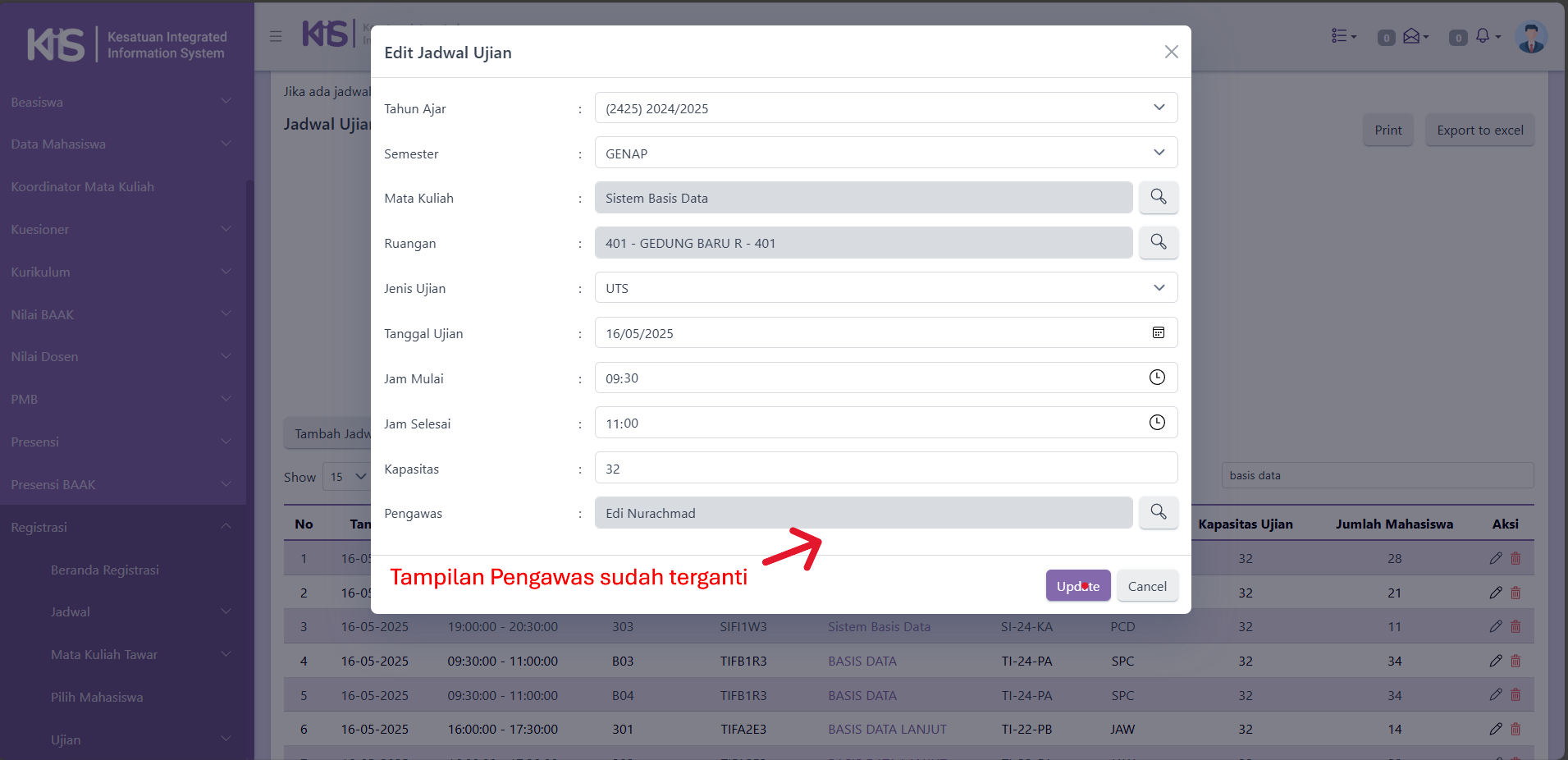
Task: Open the Semester dropdown
Action: point(885,153)
